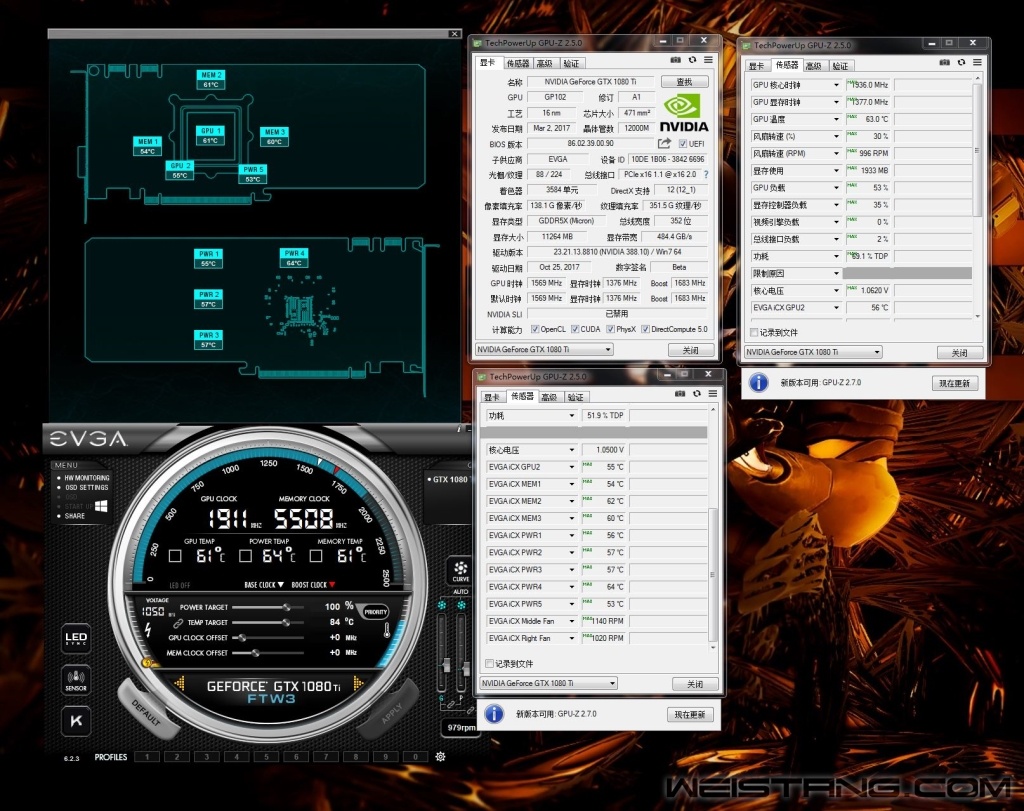This screenshot has width=1024, height=811.
Task: Open the LED Sync panel
Action: pyautogui.click(x=76, y=638)
